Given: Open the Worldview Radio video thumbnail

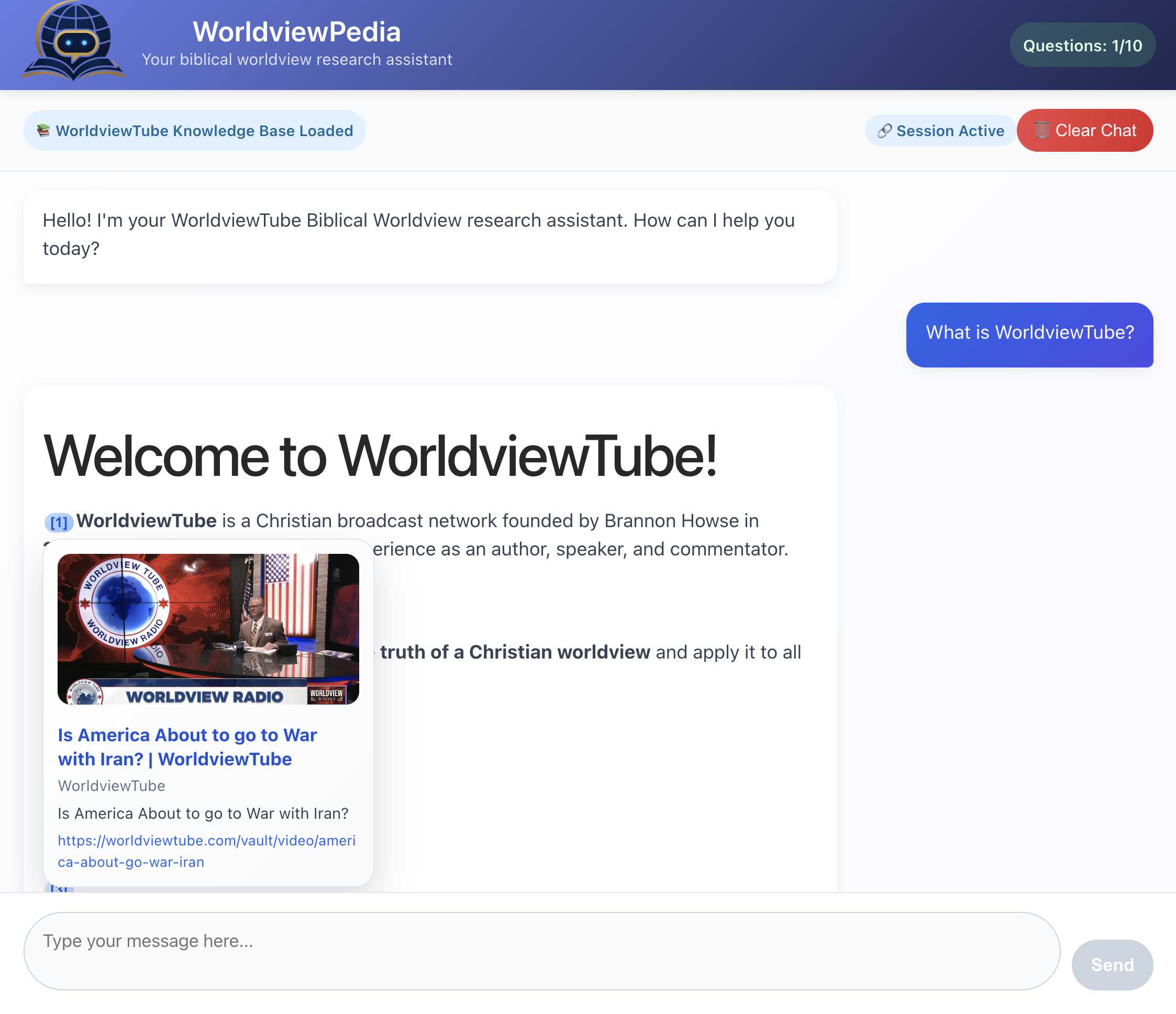Looking at the screenshot, I should (208, 629).
